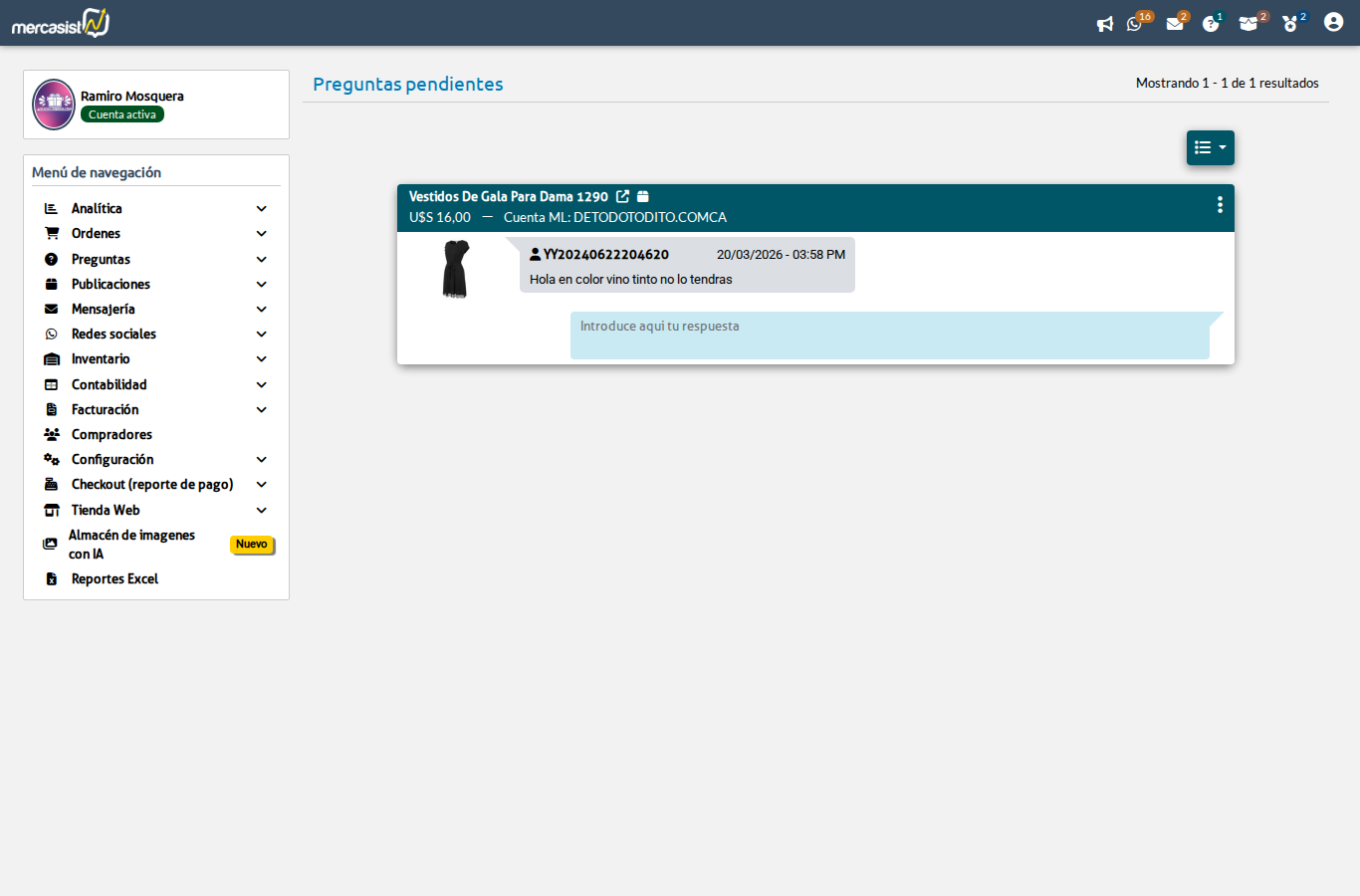Click the Mercasist logo

61,23
